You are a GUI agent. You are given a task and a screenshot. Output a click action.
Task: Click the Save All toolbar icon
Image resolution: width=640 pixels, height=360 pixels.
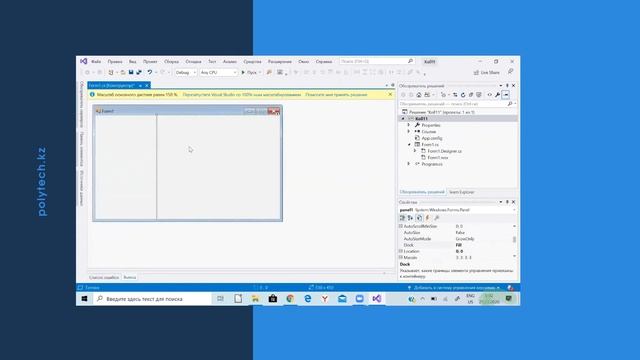(139, 72)
